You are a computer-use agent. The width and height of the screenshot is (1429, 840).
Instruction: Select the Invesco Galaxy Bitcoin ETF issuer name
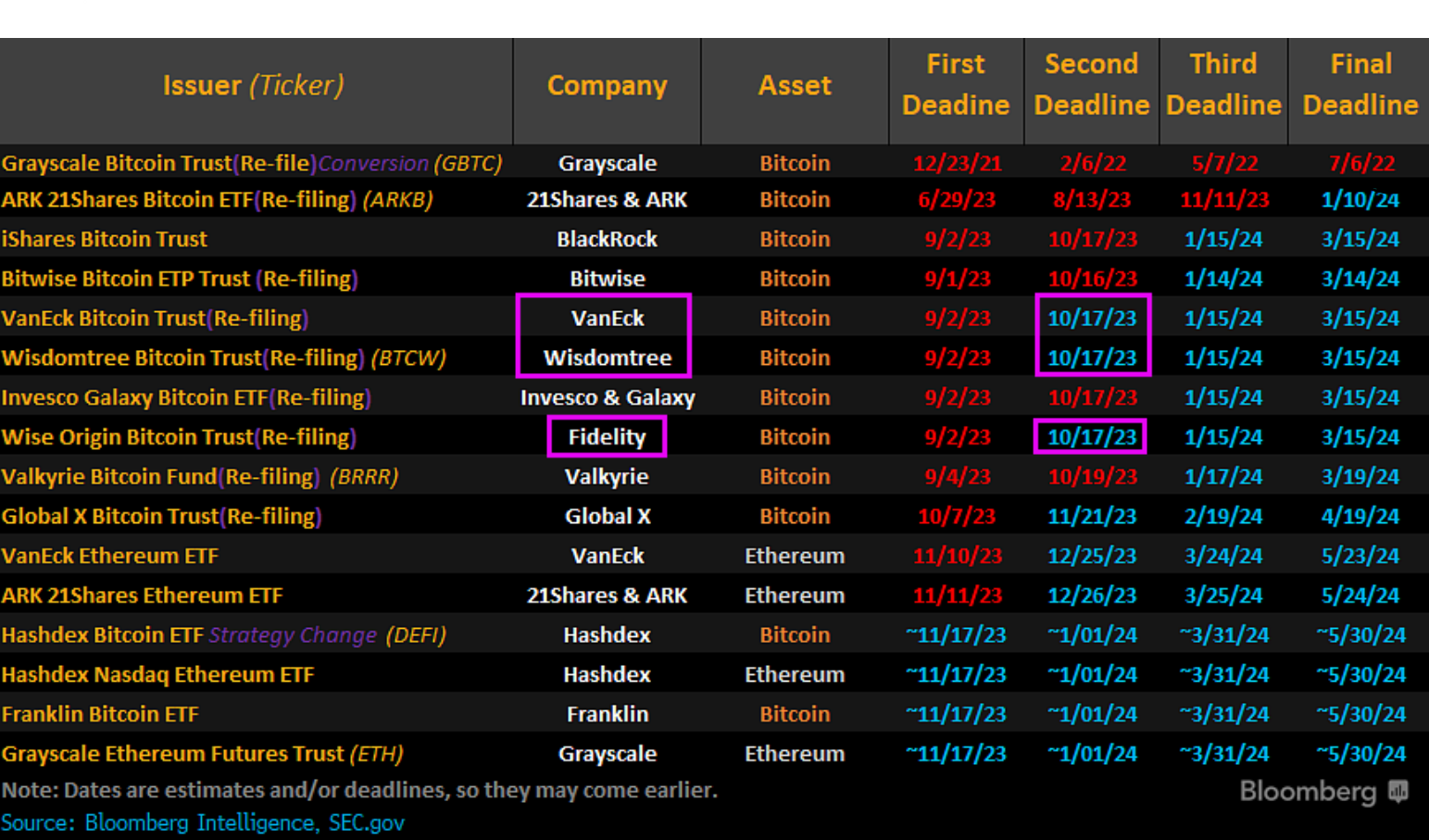tap(186, 398)
